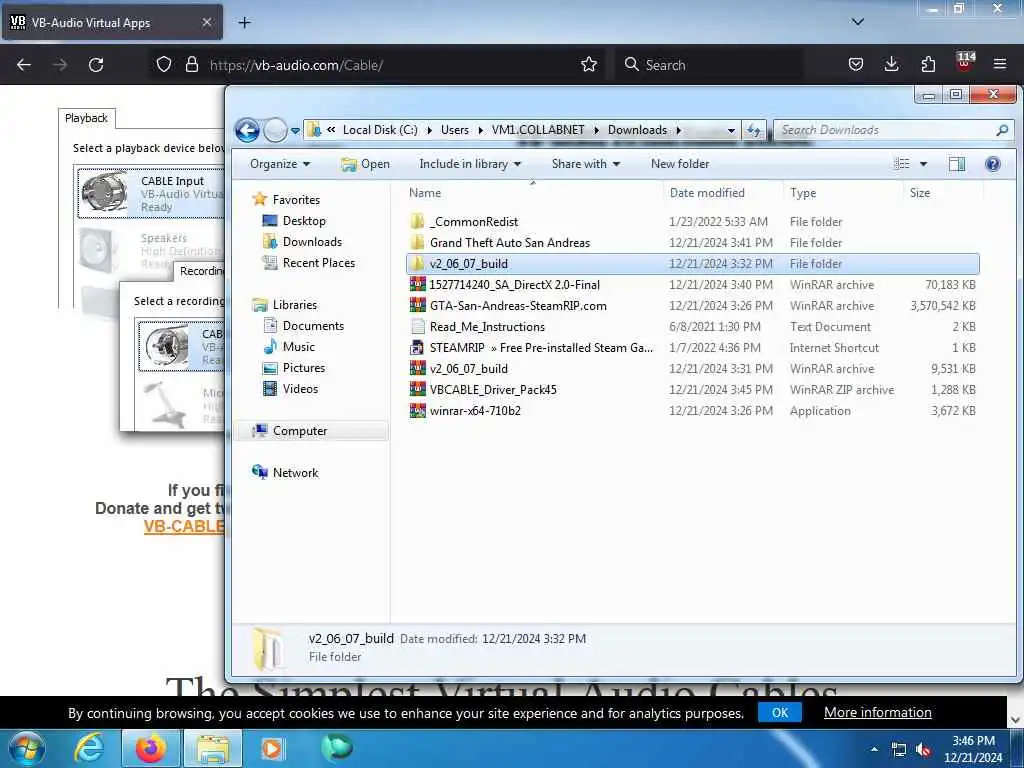
Task: Click Open in the Explorer toolbar
Action: pos(365,164)
